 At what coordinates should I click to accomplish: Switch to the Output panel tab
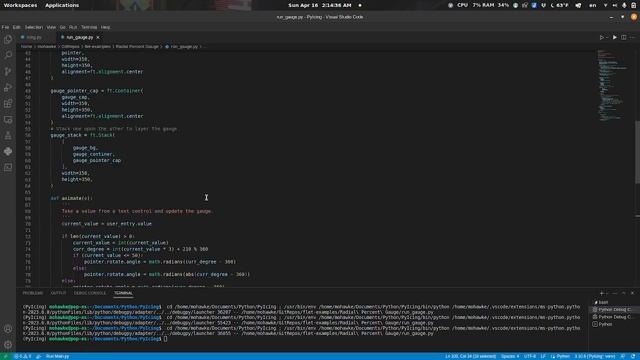58,293
